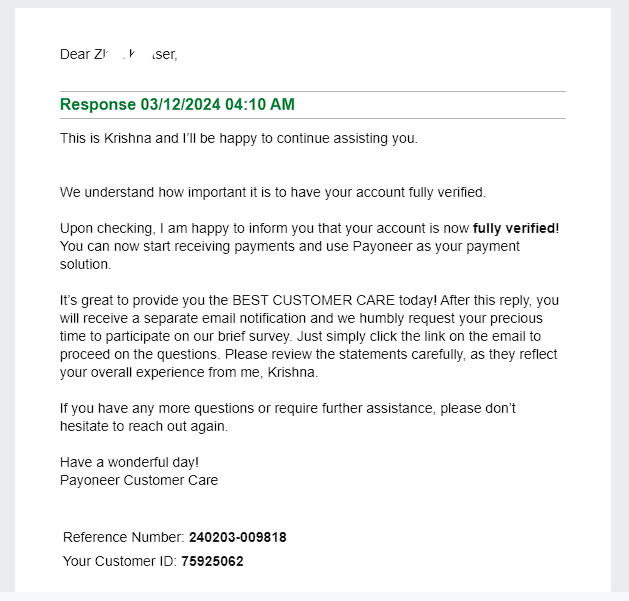Image resolution: width=629 pixels, height=601 pixels.
Task: Click the 'Reference Number:' label
Action: pyautogui.click(x=124, y=537)
